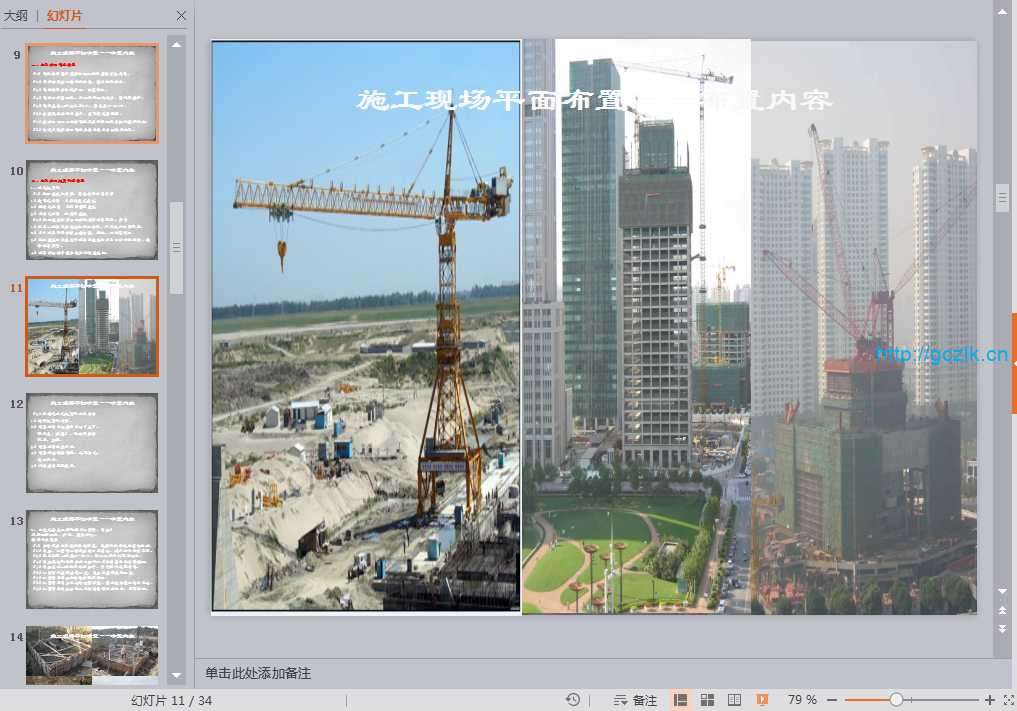Switch to normal view in status bar
This screenshot has width=1017, height=711.
(x=681, y=700)
